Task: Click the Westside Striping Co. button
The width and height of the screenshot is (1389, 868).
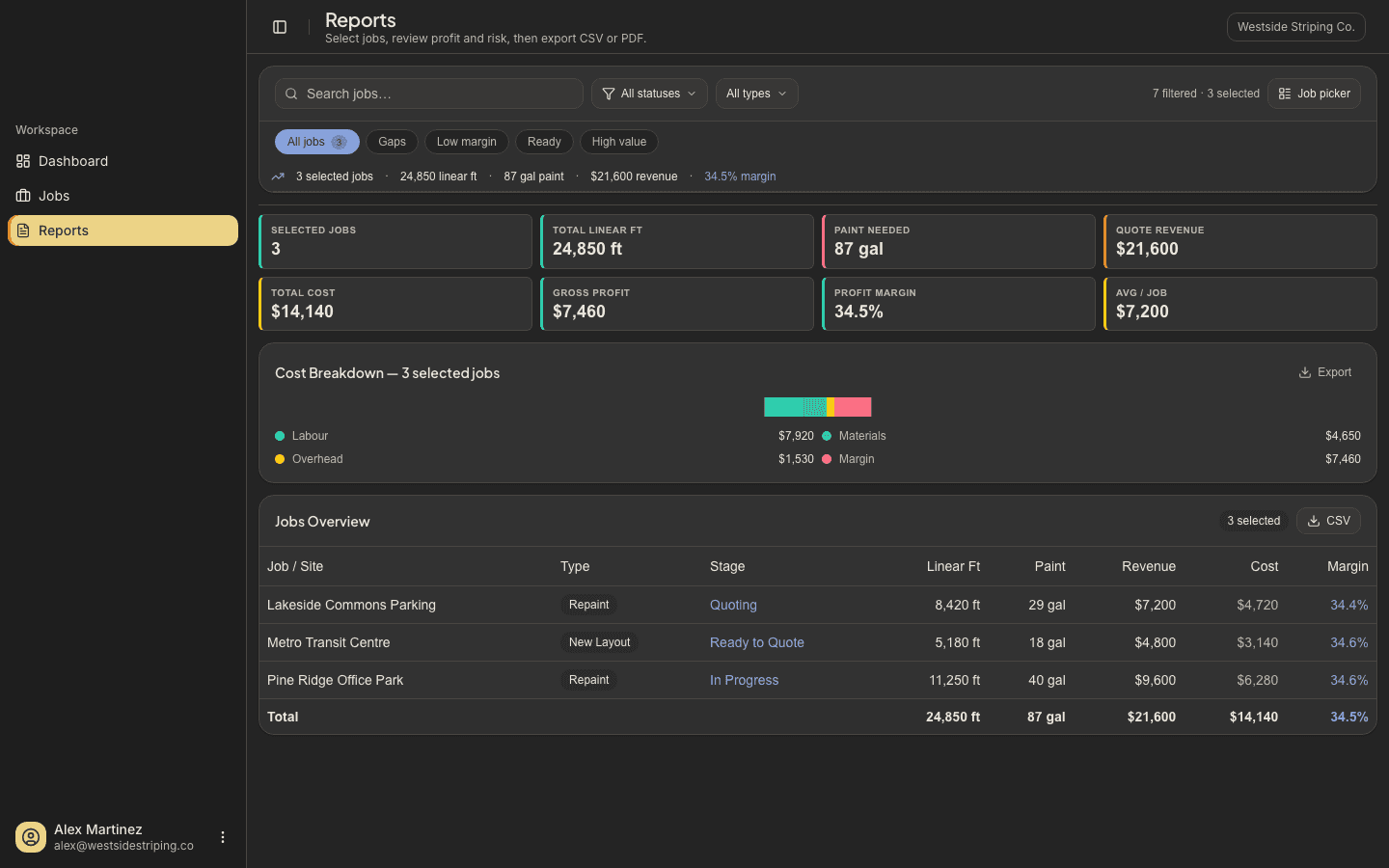Action: (x=1296, y=27)
